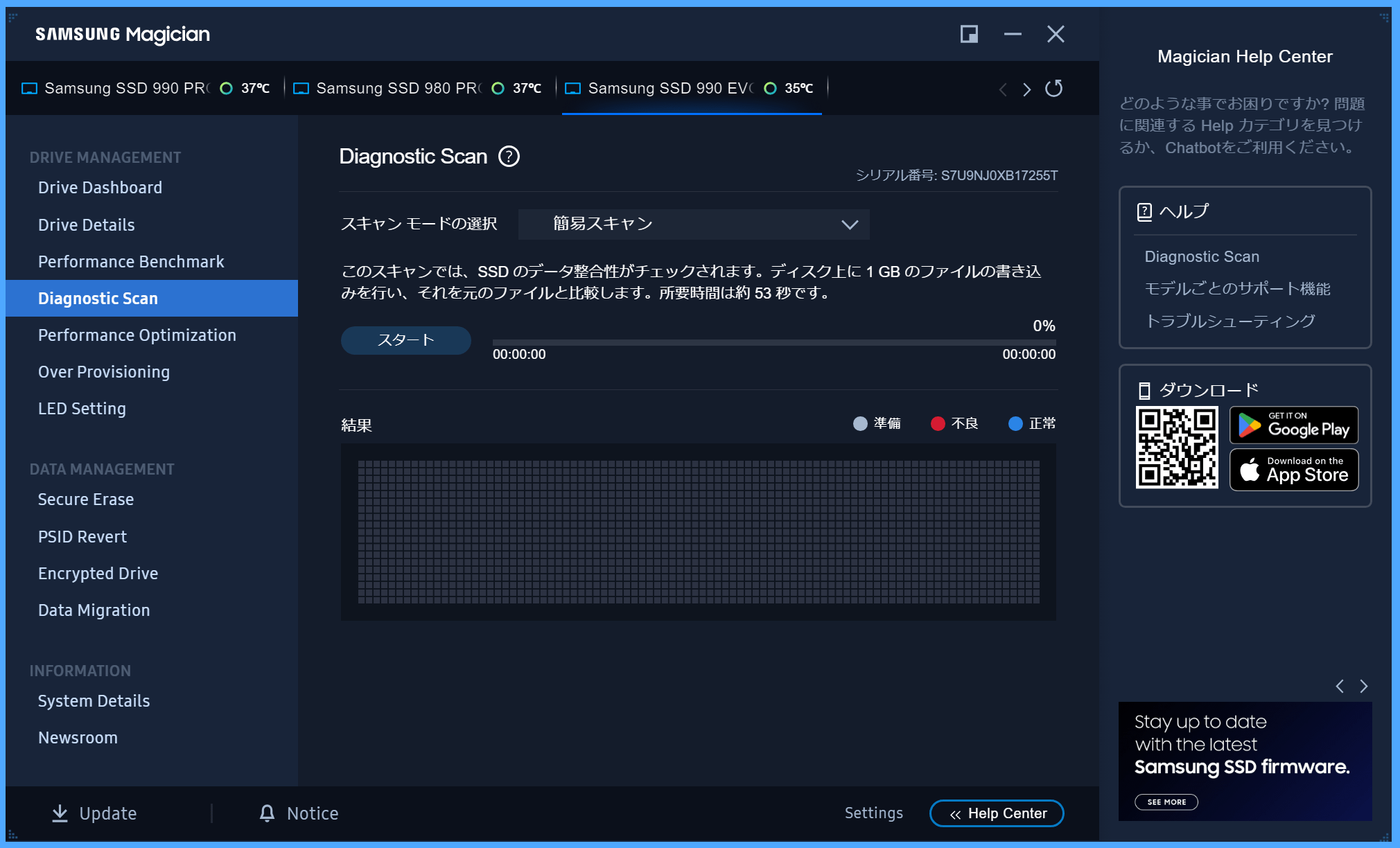Start the scan with the スタート button

pos(406,340)
